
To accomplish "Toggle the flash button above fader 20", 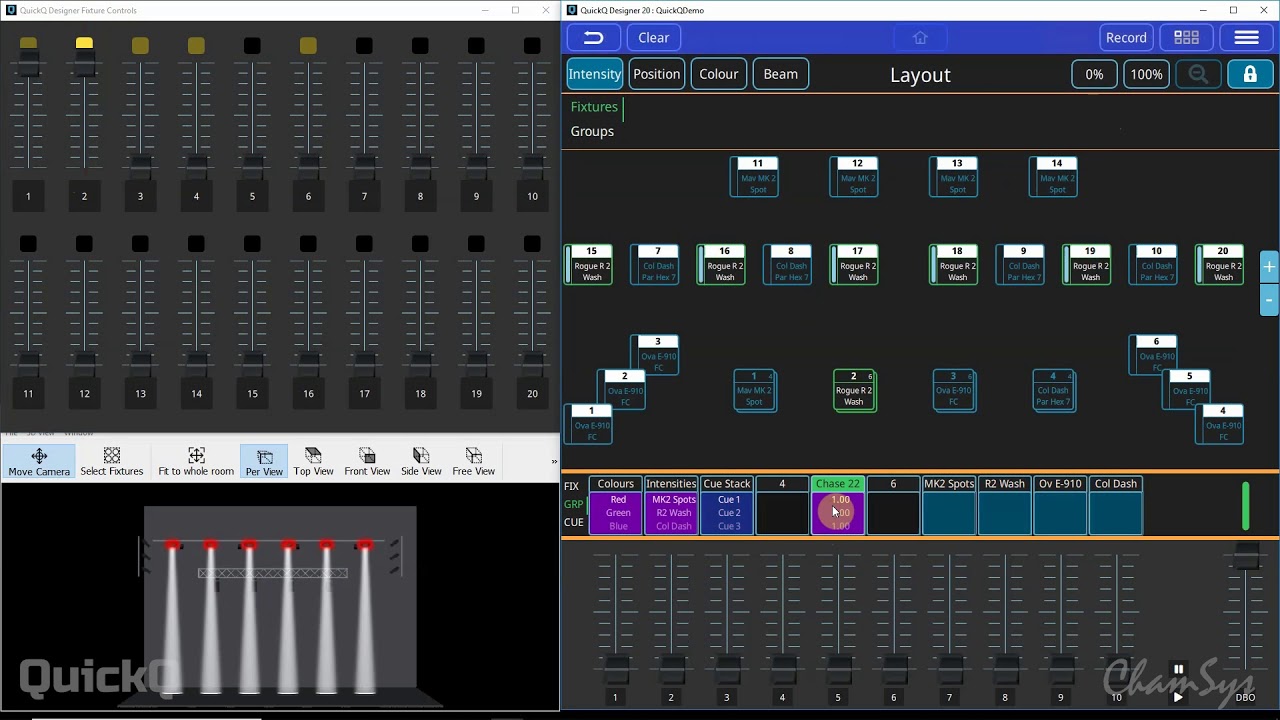I will click(532, 243).
